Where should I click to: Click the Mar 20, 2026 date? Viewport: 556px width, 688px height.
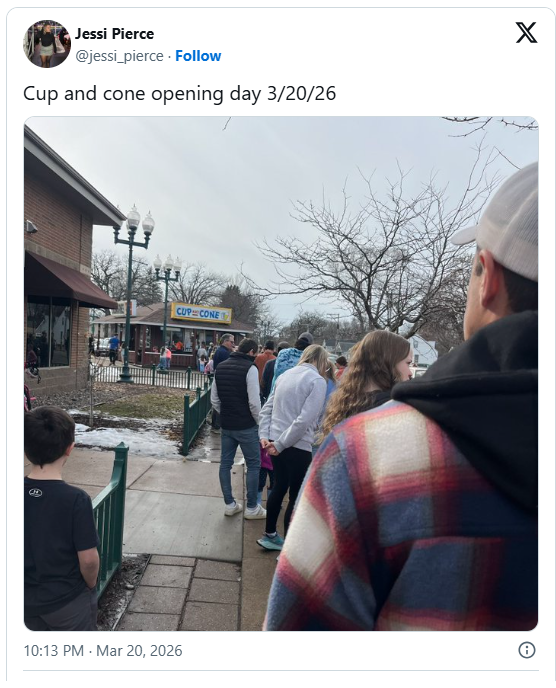[x=139, y=650]
